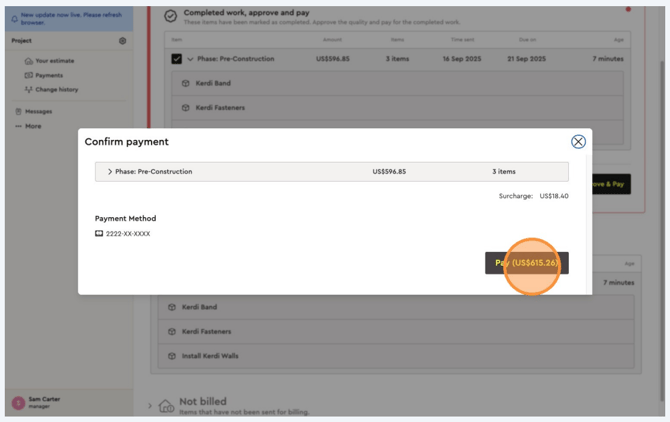The height and width of the screenshot is (422, 670).
Task: Open project settings gear icon
Action: (123, 41)
